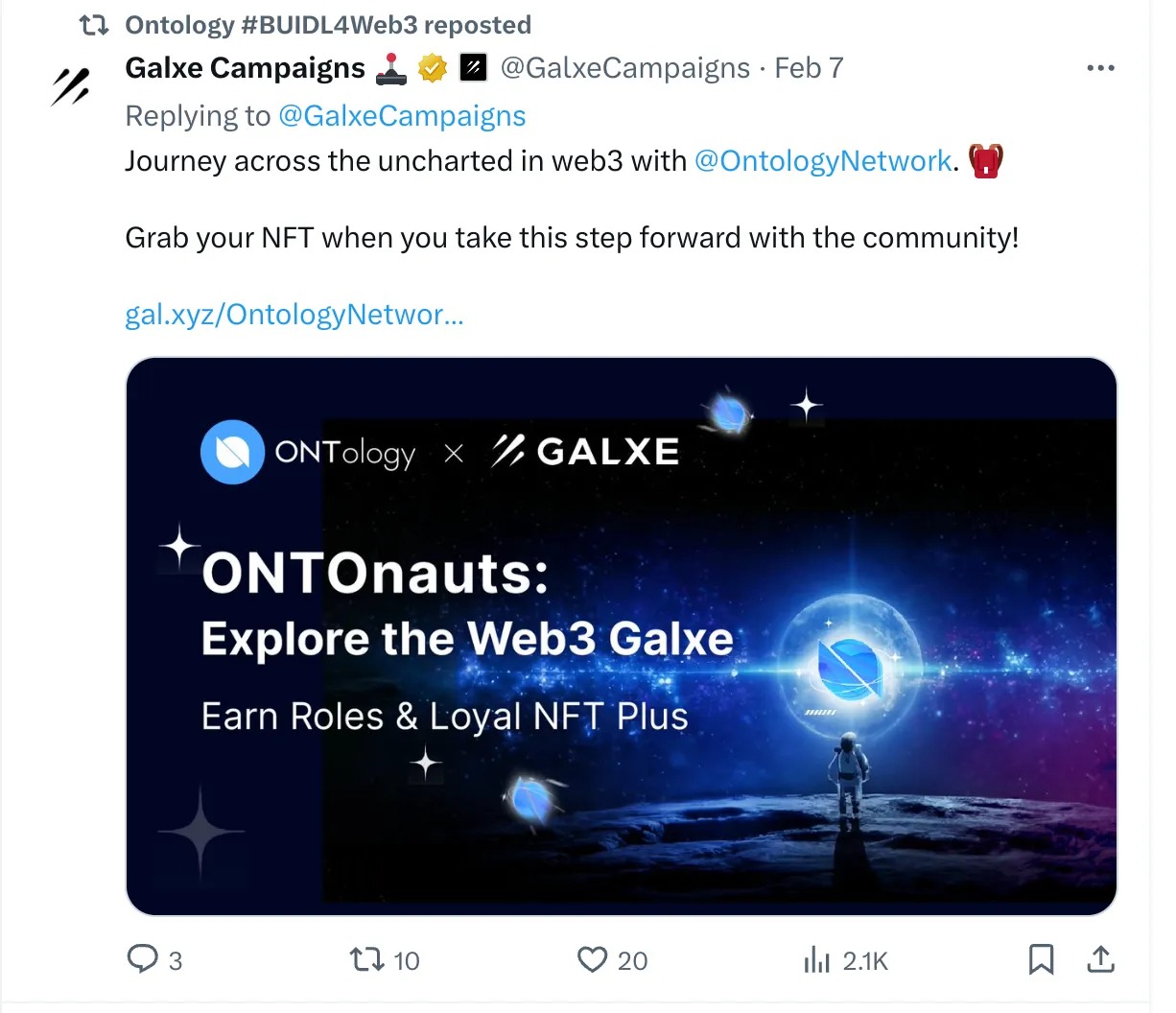Click @GalxeCampaigns in the Replying to line
The height and width of the screenshot is (1013, 1176).
[x=402, y=116]
